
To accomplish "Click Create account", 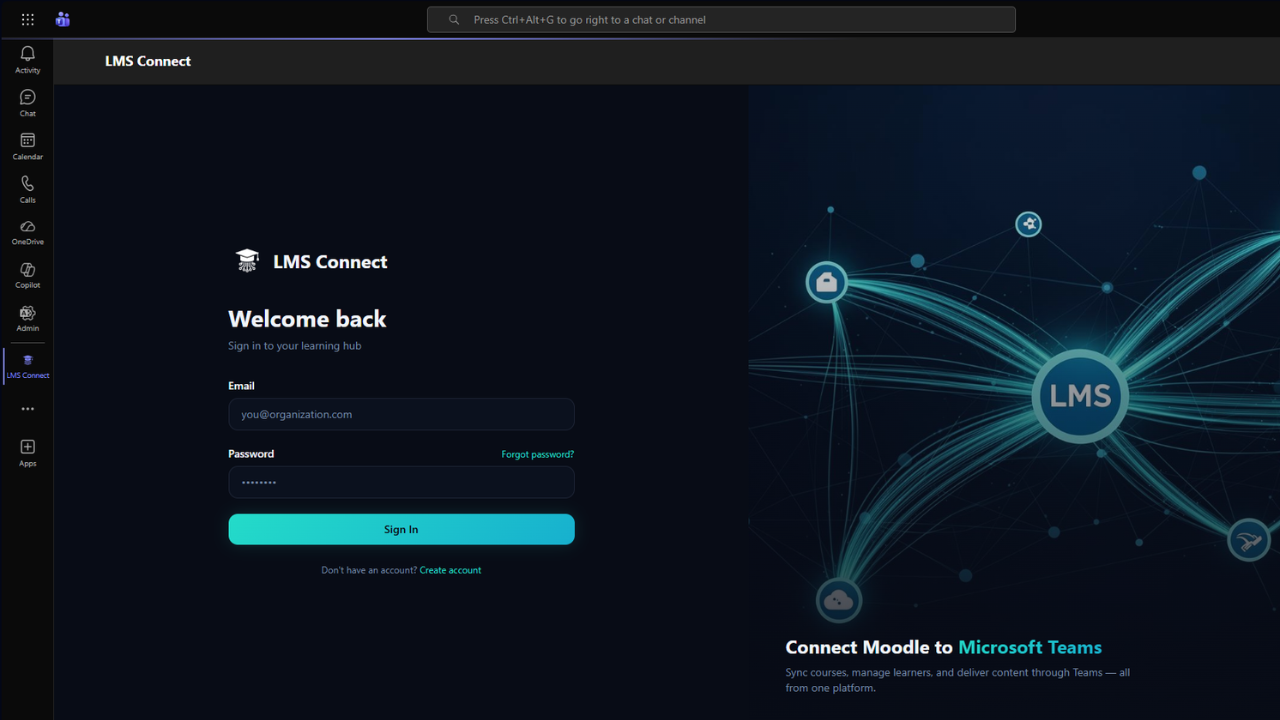I will 450,570.
